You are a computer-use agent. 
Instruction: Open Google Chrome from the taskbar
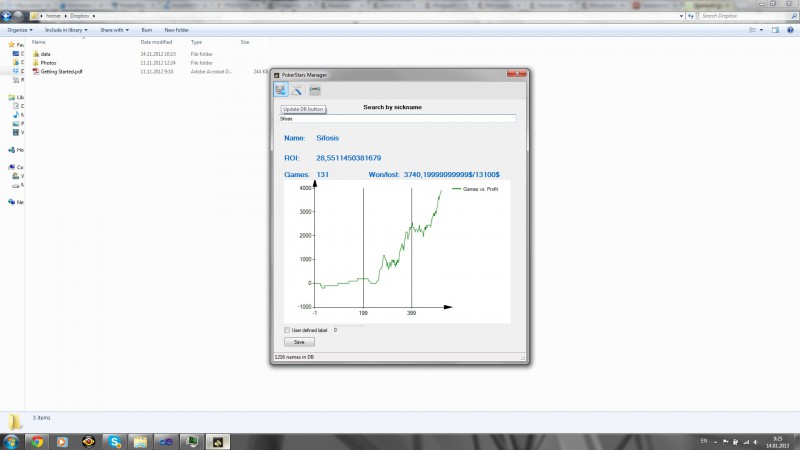click(37, 442)
